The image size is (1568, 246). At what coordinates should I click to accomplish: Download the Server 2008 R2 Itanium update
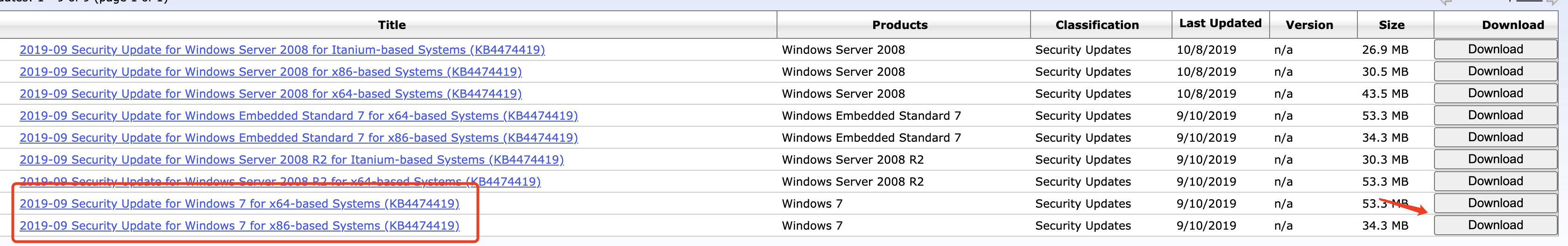[x=1495, y=159]
